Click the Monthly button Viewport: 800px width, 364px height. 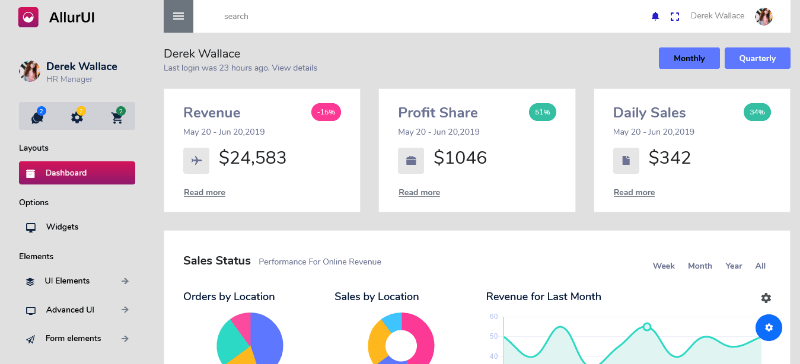[689, 58]
